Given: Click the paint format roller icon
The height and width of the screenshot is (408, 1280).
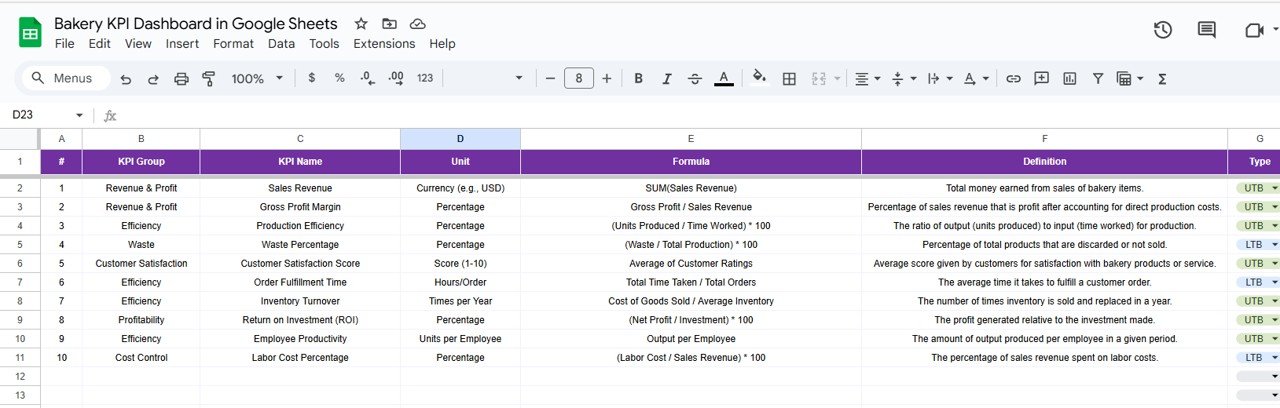Looking at the screenshot, I should 209,78.
